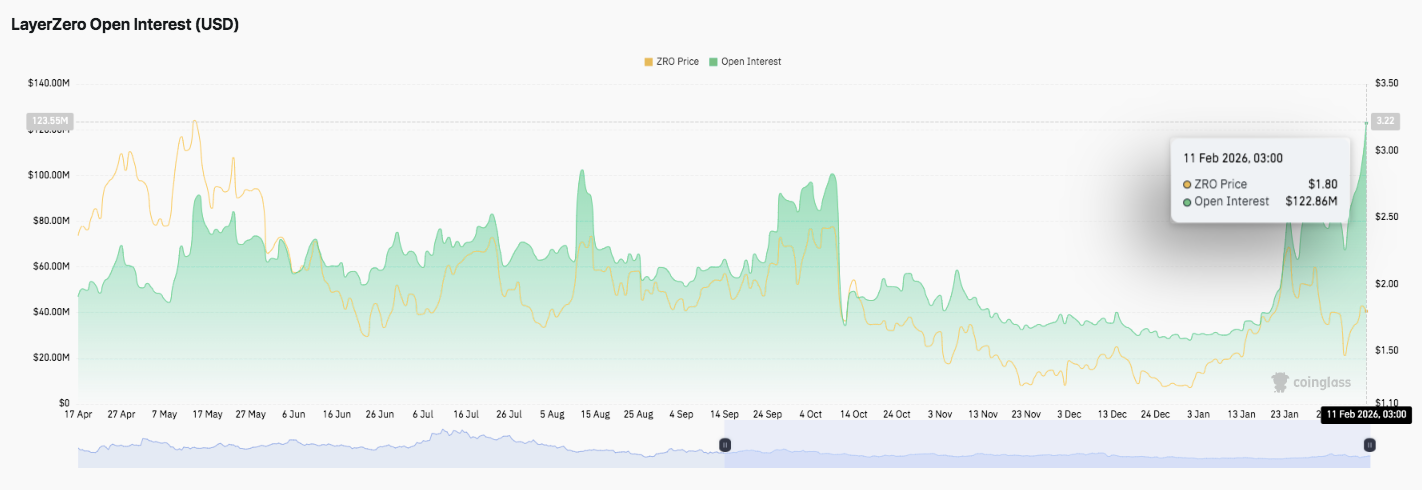Click the 3.22 crosshair label on right axis
Screen dimensions: 1422x490
(1385, 121)
